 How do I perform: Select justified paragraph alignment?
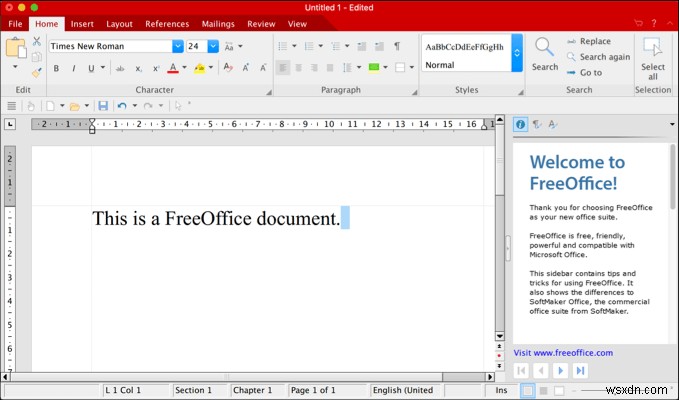330,68
